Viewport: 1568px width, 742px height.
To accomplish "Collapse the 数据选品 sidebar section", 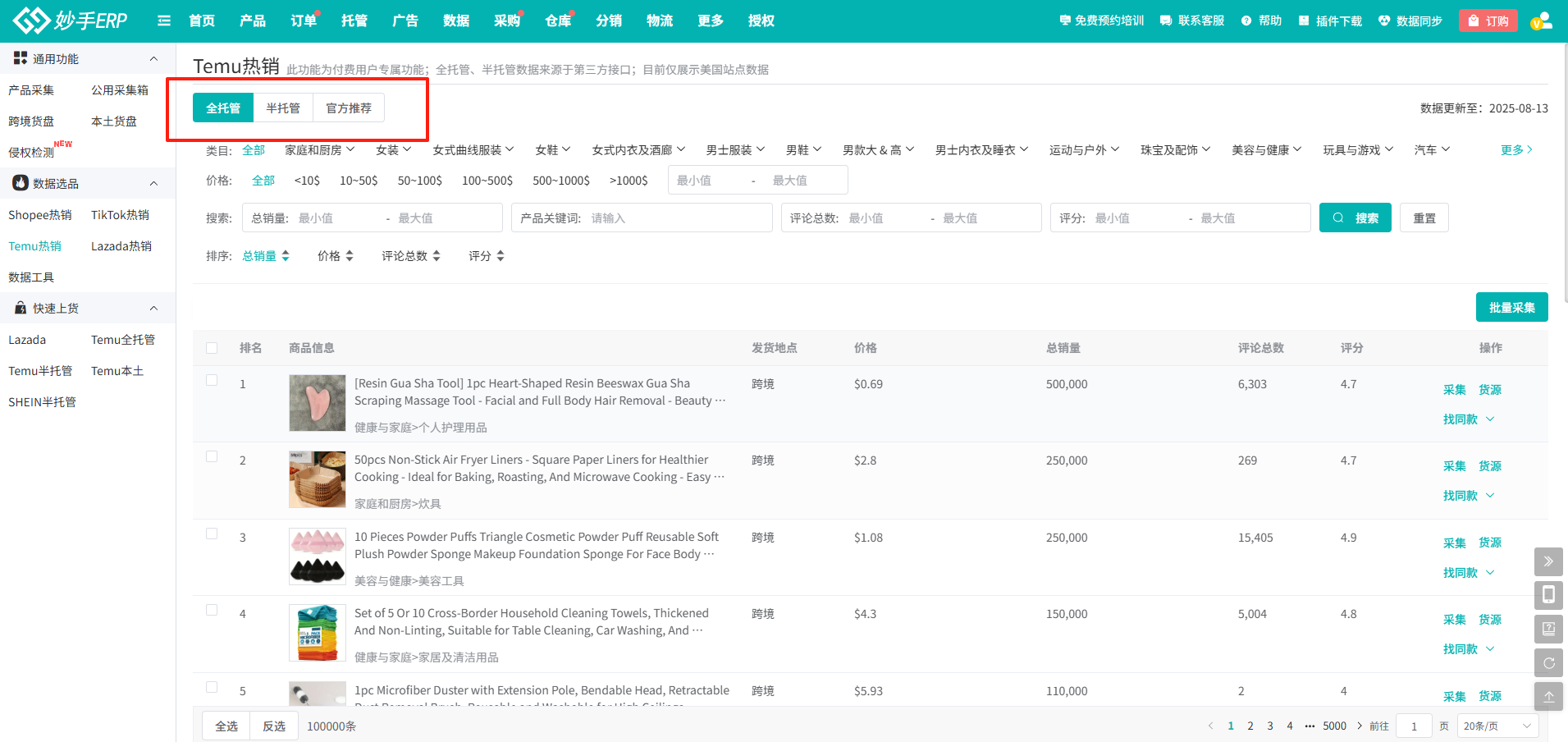I will coord(153,184).
